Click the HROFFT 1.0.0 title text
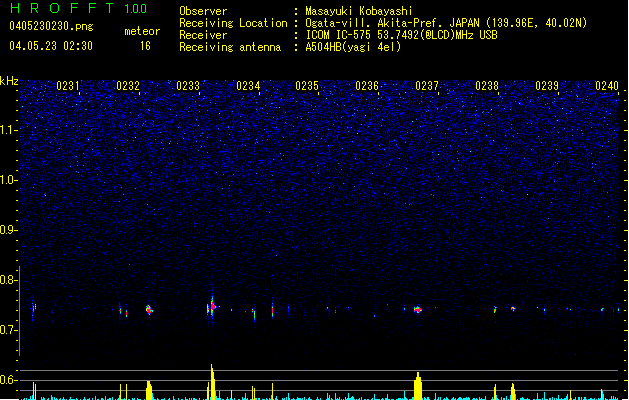Viewport: 629px width, 400px height. (x=78, y=8)
